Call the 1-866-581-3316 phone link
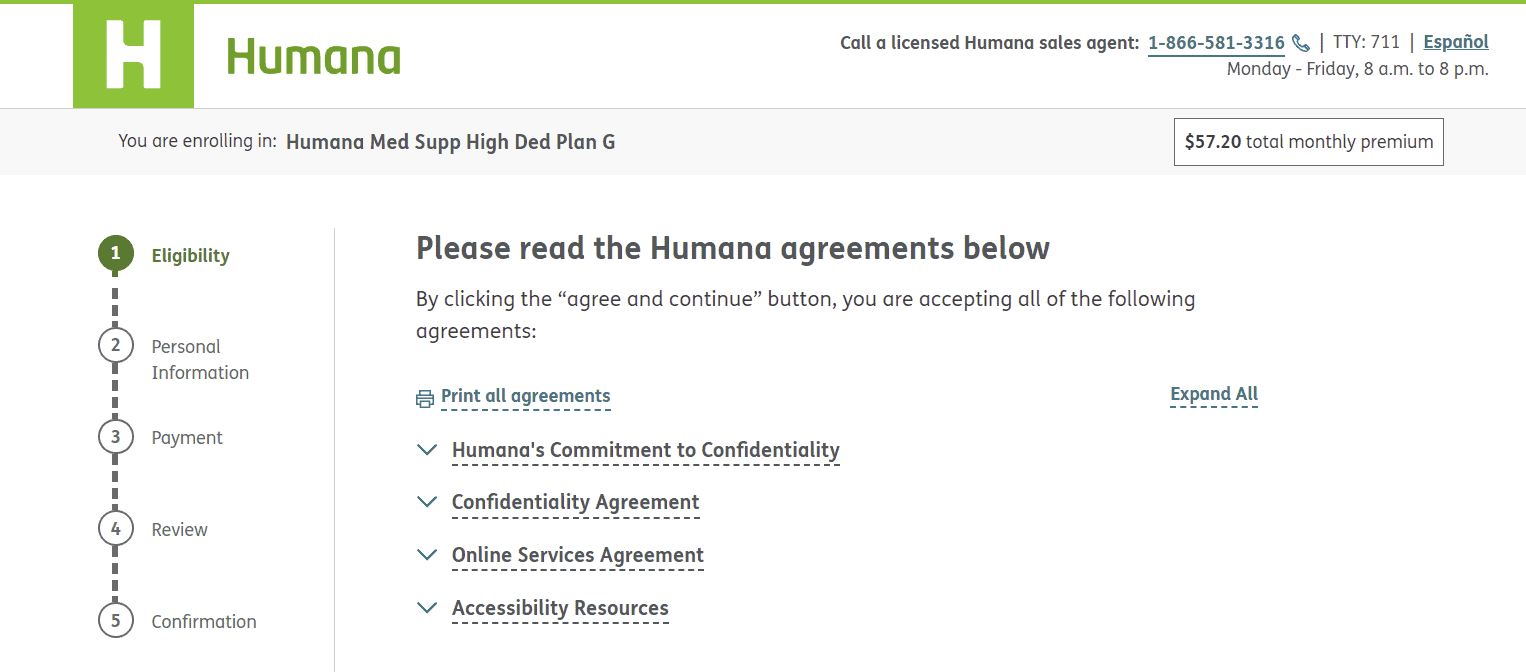 coord(1216,43)
